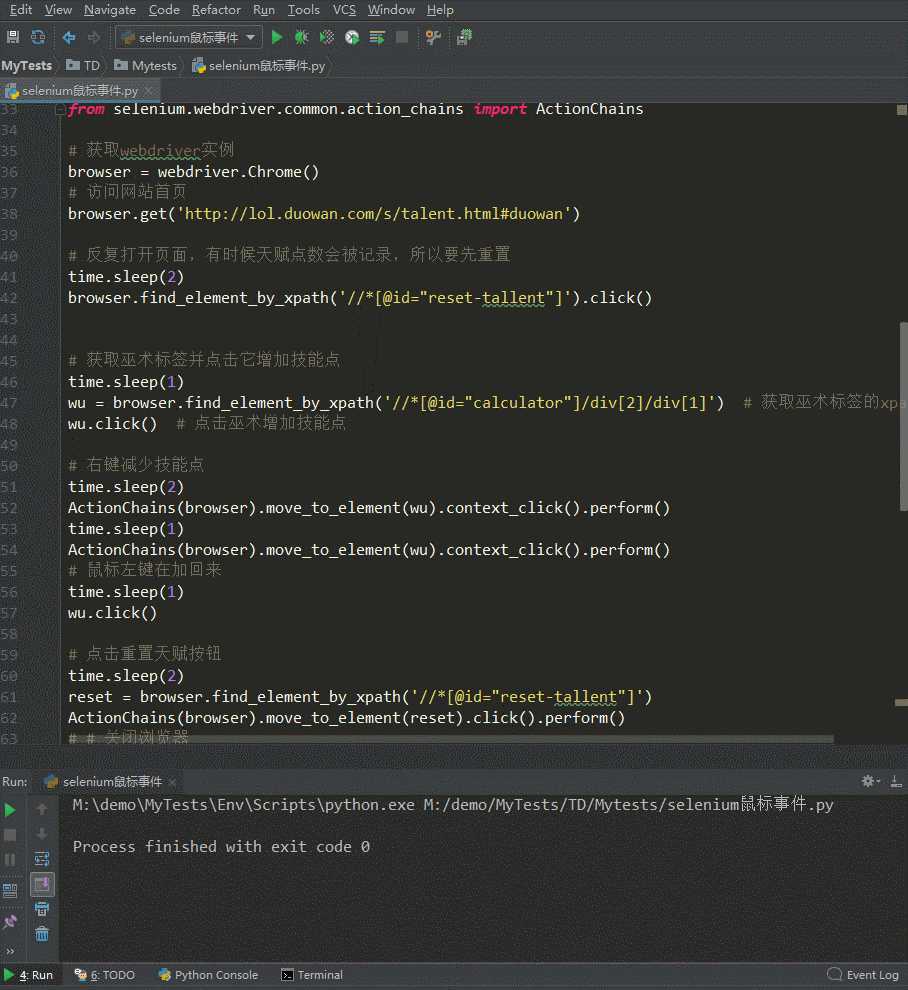
Task: Click the vertical editor scrollbar thumb
Action: tap(903, 417)
